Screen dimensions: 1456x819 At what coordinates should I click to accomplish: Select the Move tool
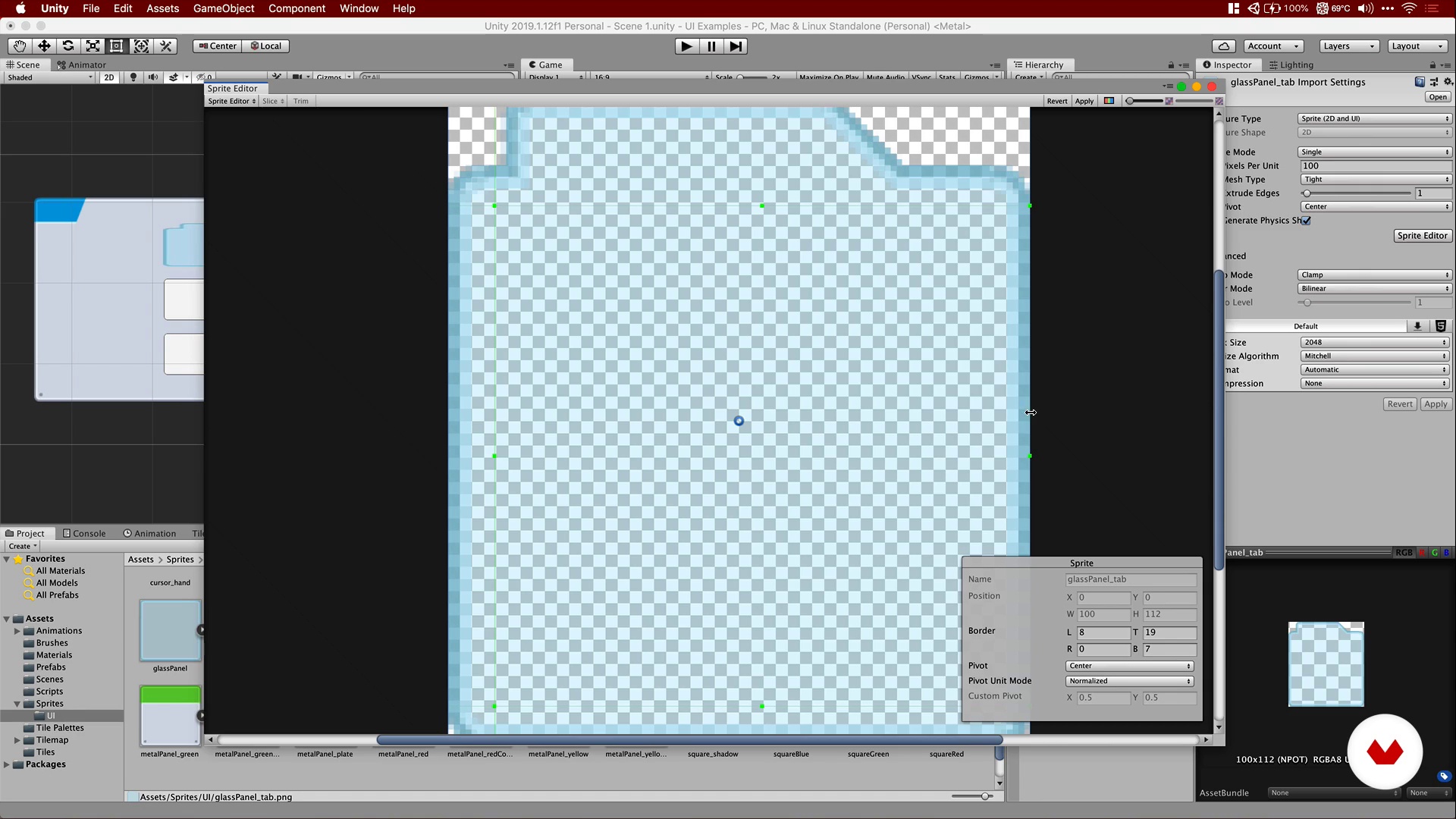[44, 46]
